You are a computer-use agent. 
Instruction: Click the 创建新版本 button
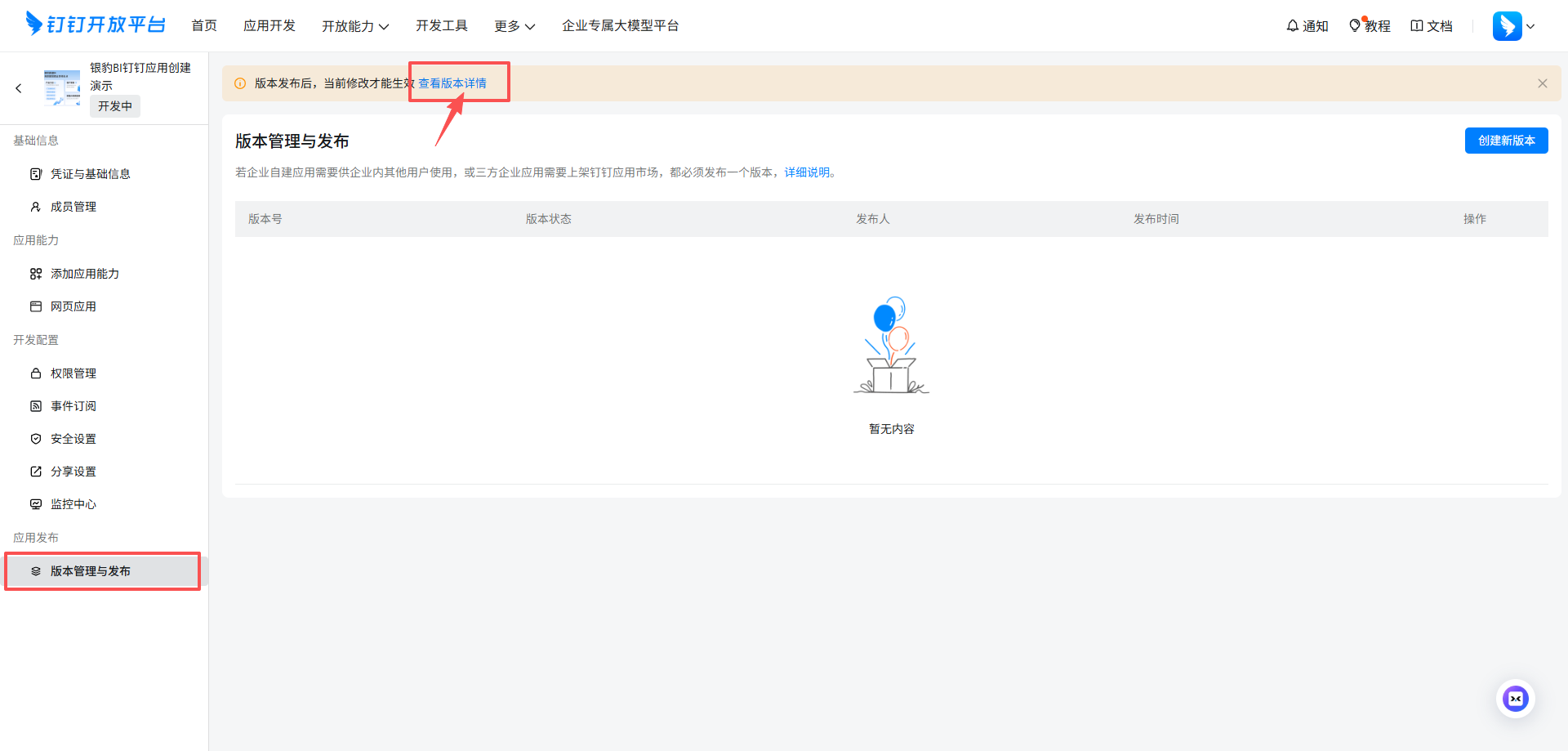pyautogui.click(x=1506, y=140)
